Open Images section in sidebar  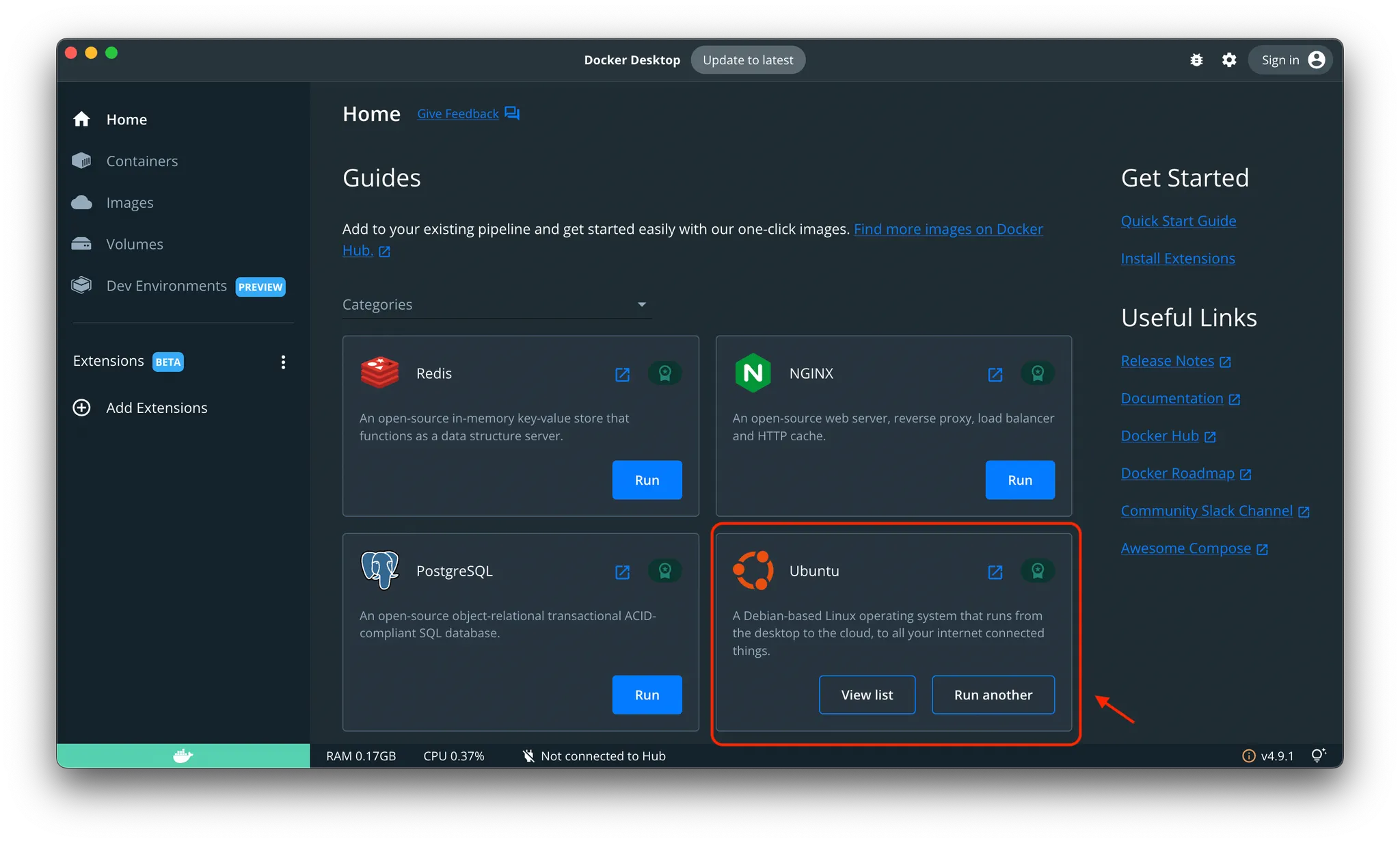point(129,203)
